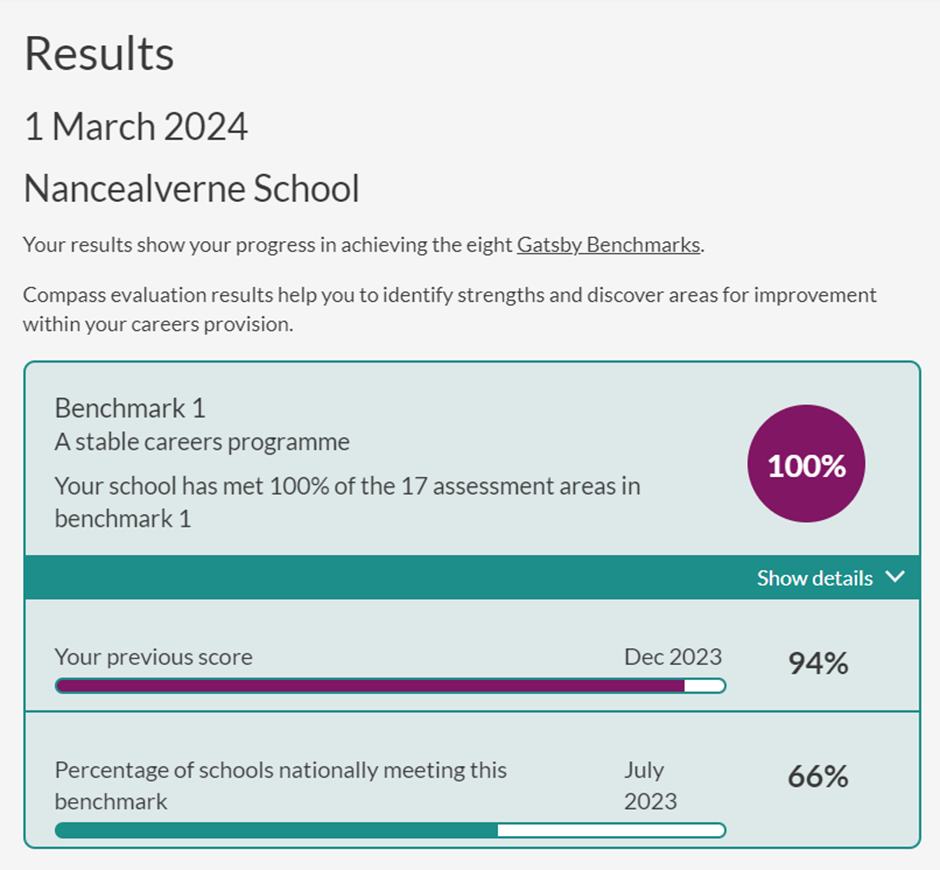Click 'Your previous score' label

point(153,657)
